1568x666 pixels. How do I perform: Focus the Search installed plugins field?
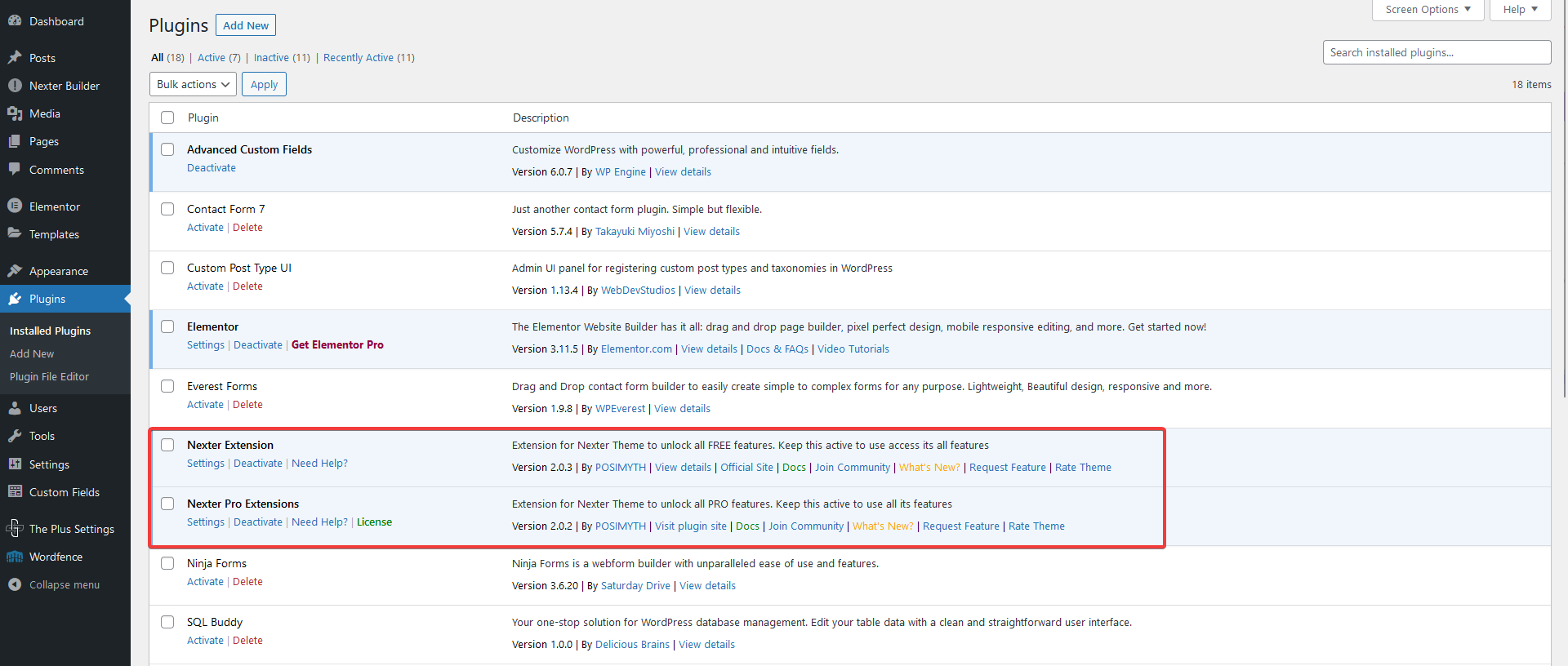coord(1437,52)
